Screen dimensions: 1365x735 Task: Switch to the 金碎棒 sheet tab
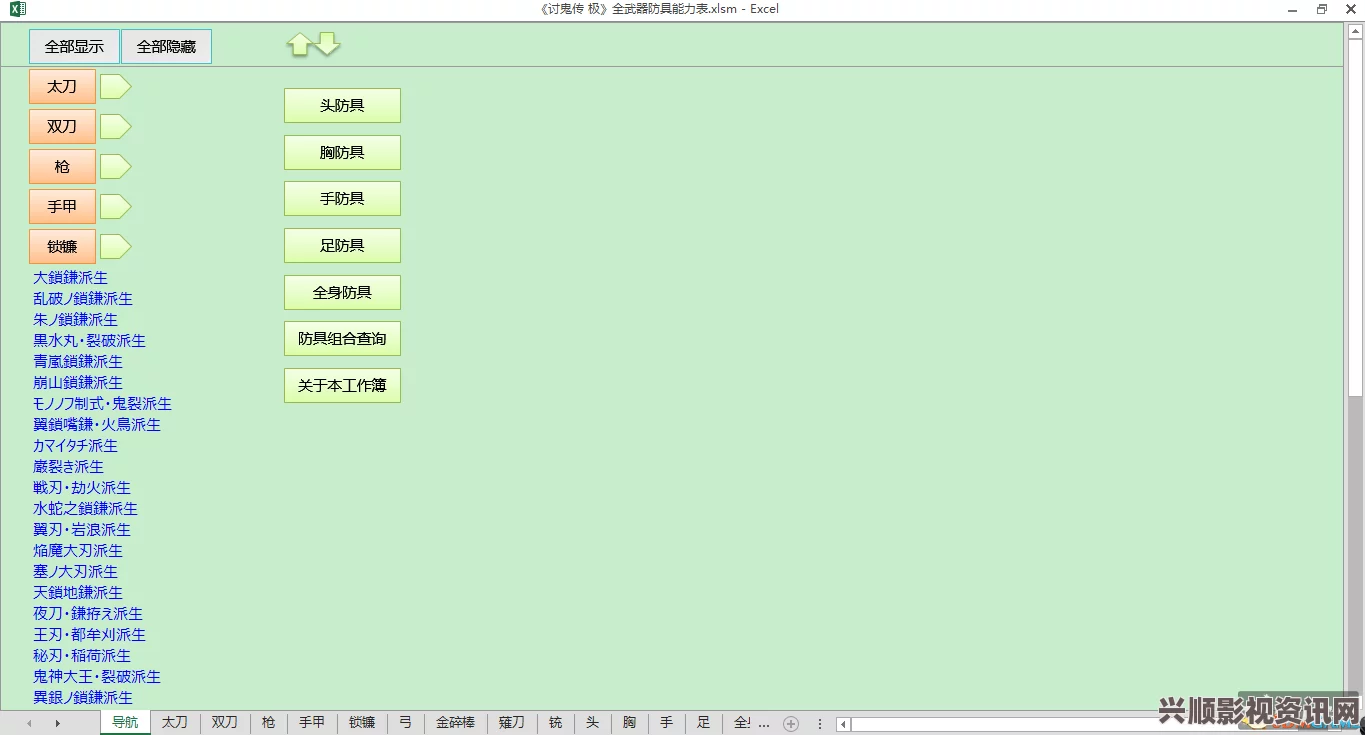(455, 723)
